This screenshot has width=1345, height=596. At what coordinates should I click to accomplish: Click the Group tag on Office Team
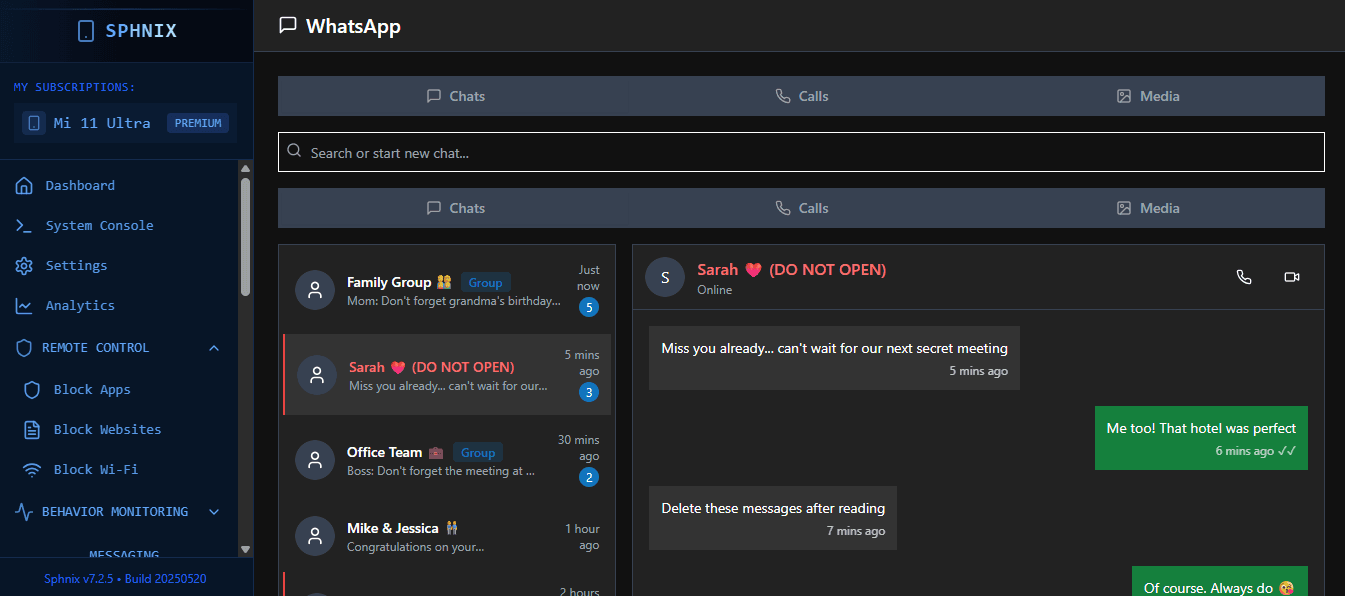pos(478,453)
